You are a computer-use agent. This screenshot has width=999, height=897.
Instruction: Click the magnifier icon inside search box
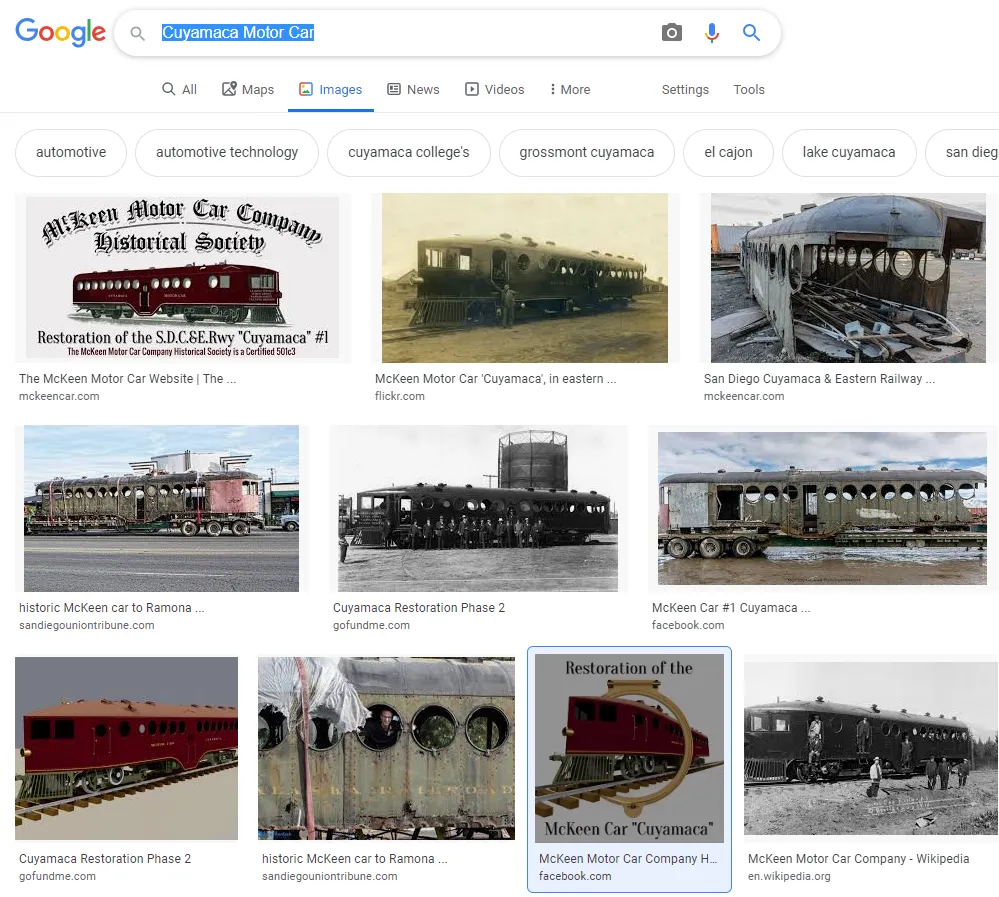click(137, 33)
